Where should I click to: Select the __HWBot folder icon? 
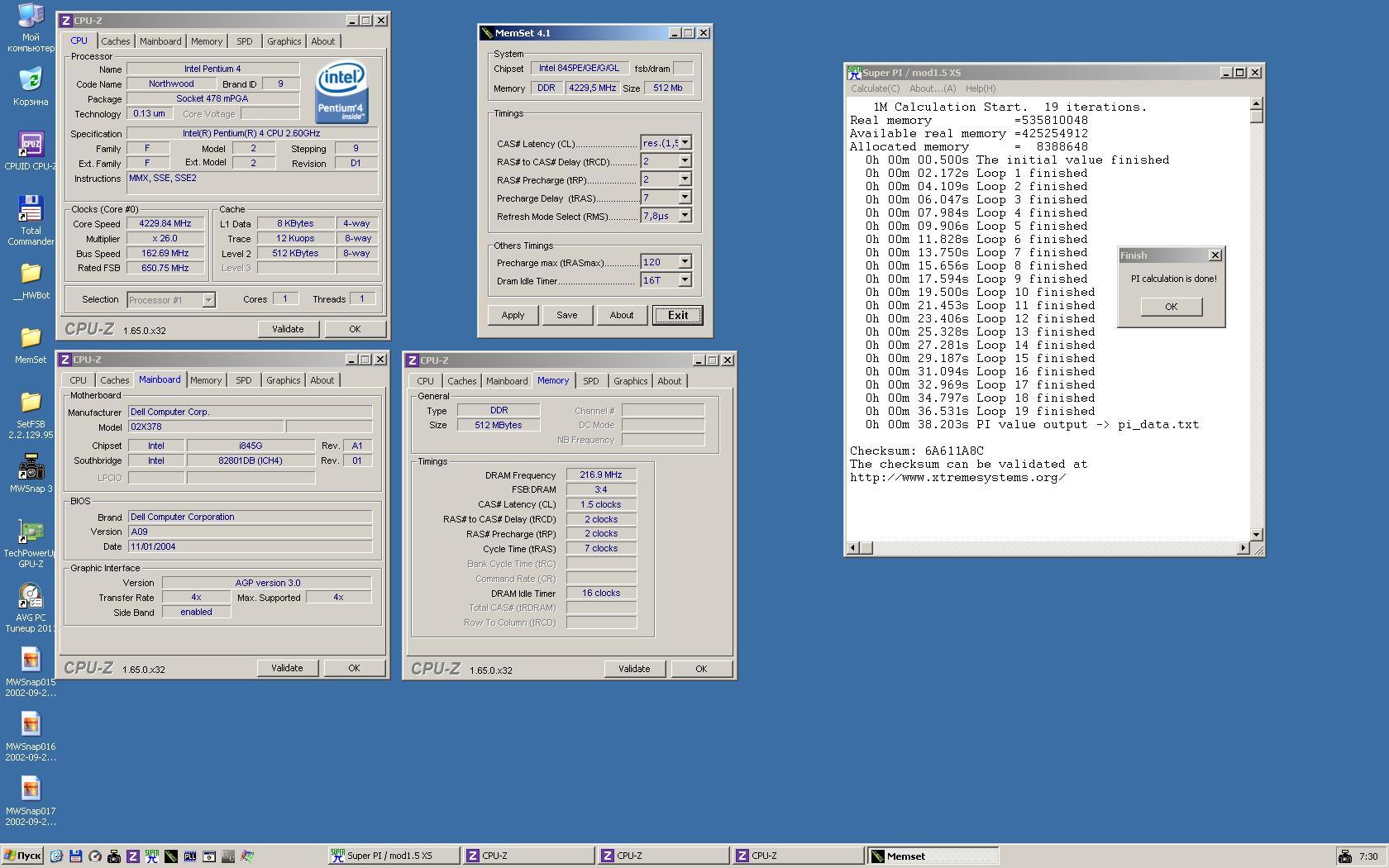31,279
